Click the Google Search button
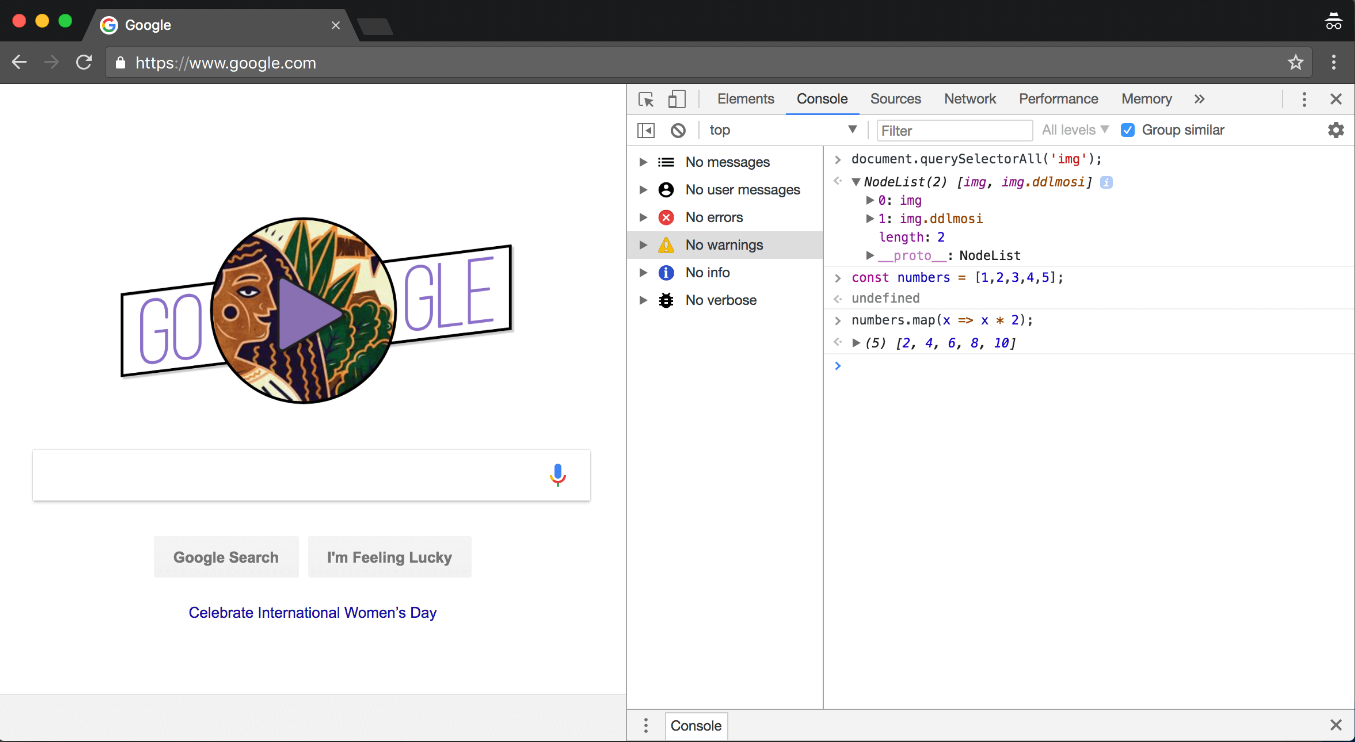 click(x=226, y=557)
